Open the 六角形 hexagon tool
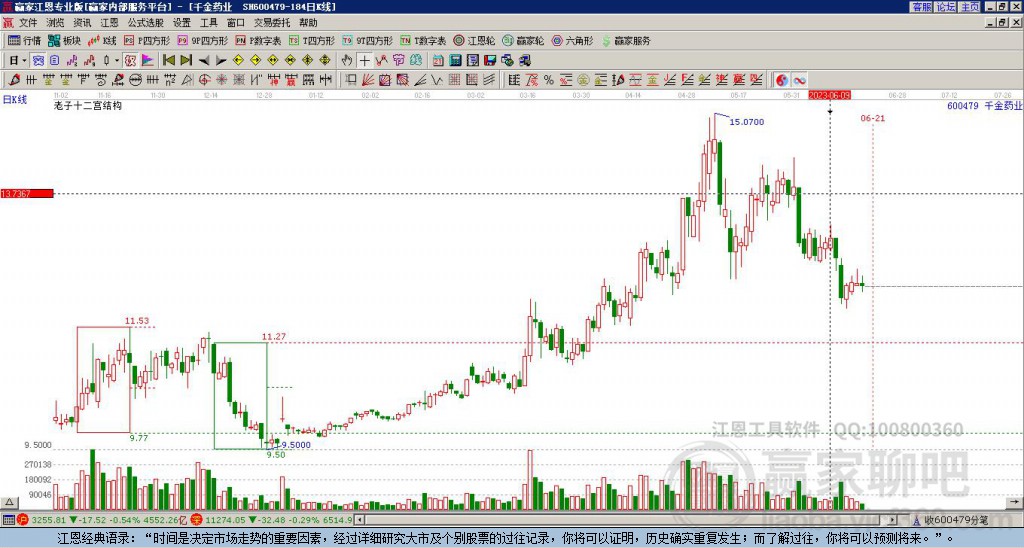1024x548 pixels. pyautogui.click(x=573, y=40)
